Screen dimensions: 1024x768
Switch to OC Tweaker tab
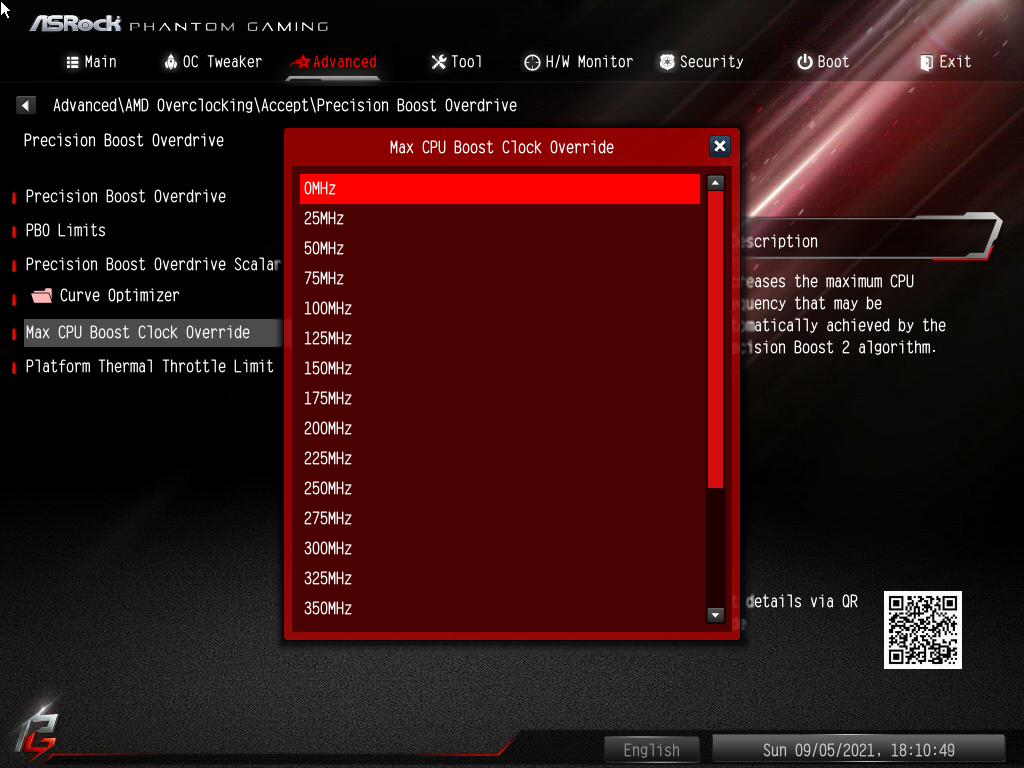click(213, 62)
